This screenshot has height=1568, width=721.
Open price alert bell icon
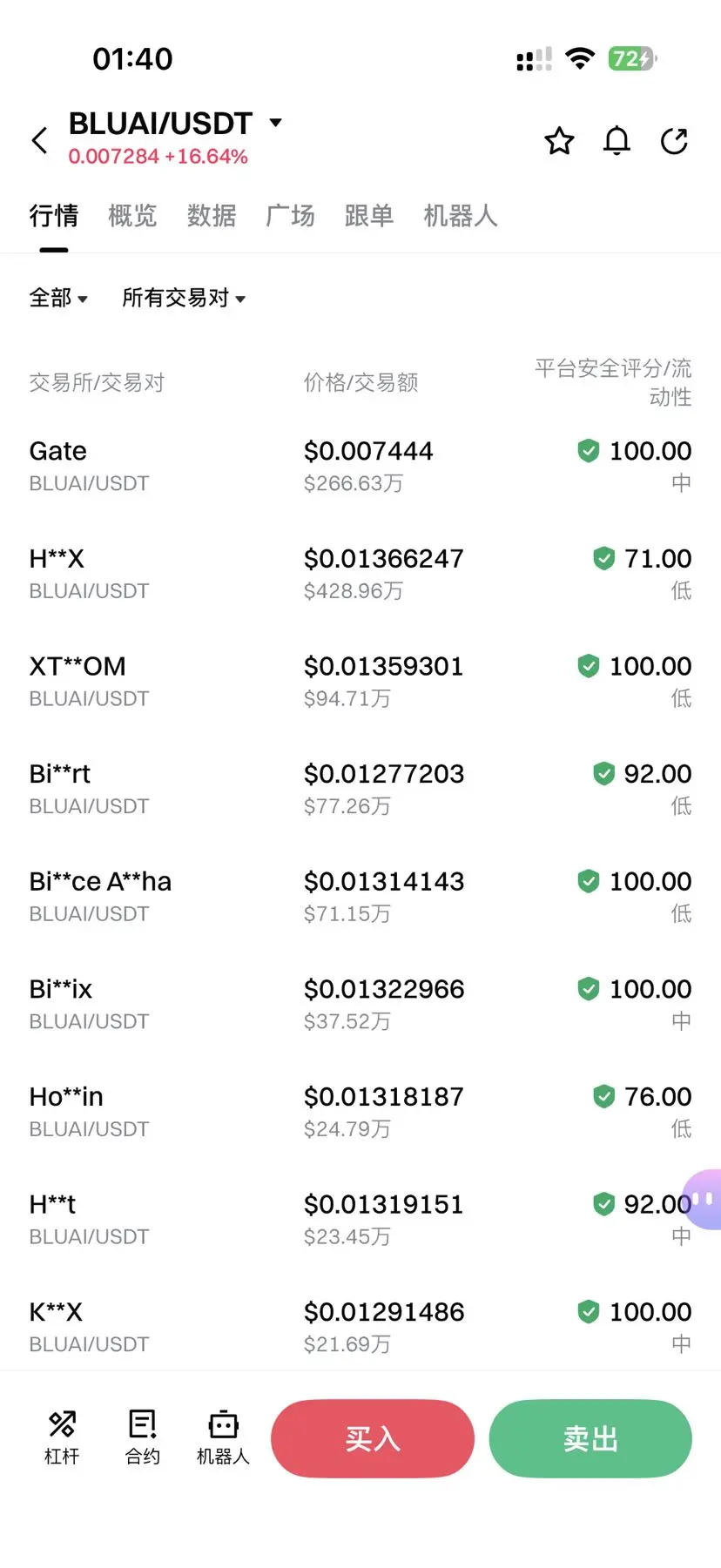(x=617, y=140)
